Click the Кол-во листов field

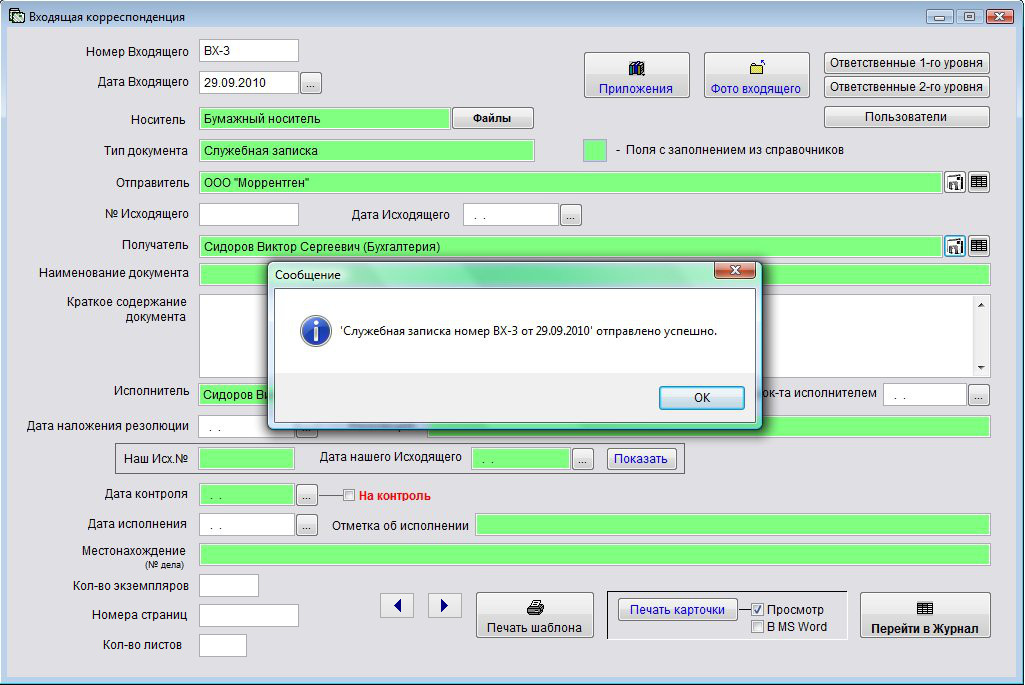tap(223, 645)
